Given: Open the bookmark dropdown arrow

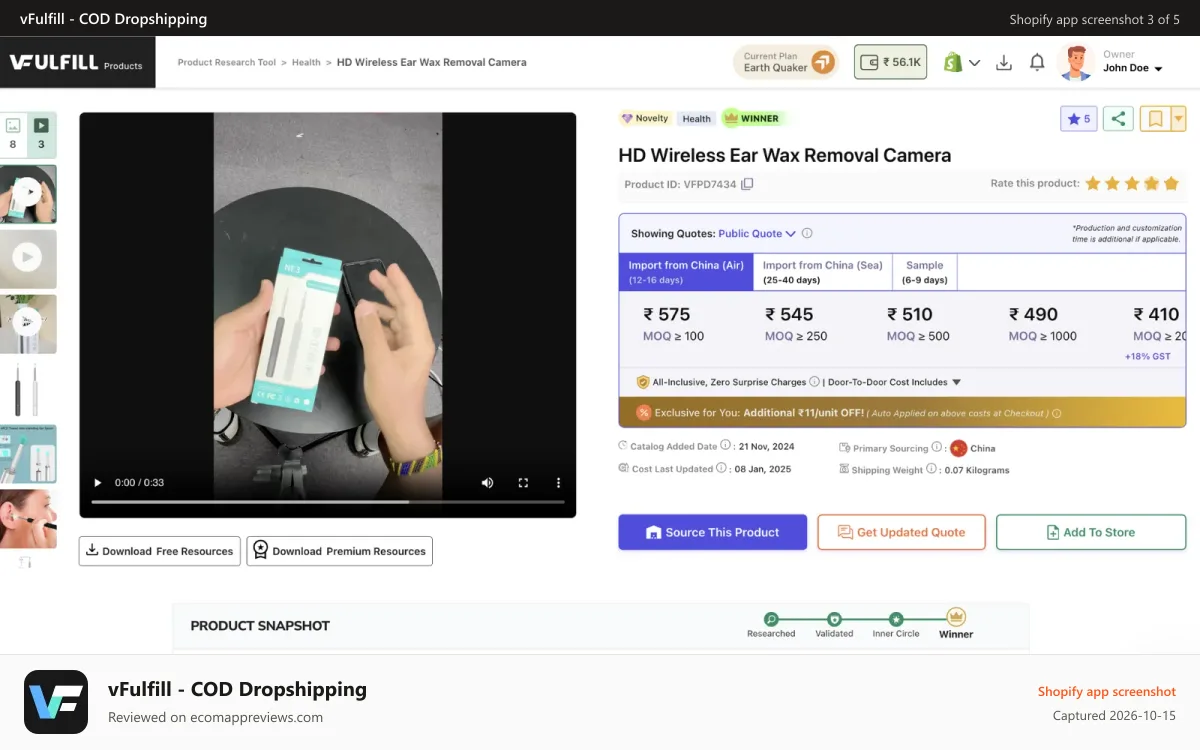Looking at the screenshot, I should click(1178, 119).
